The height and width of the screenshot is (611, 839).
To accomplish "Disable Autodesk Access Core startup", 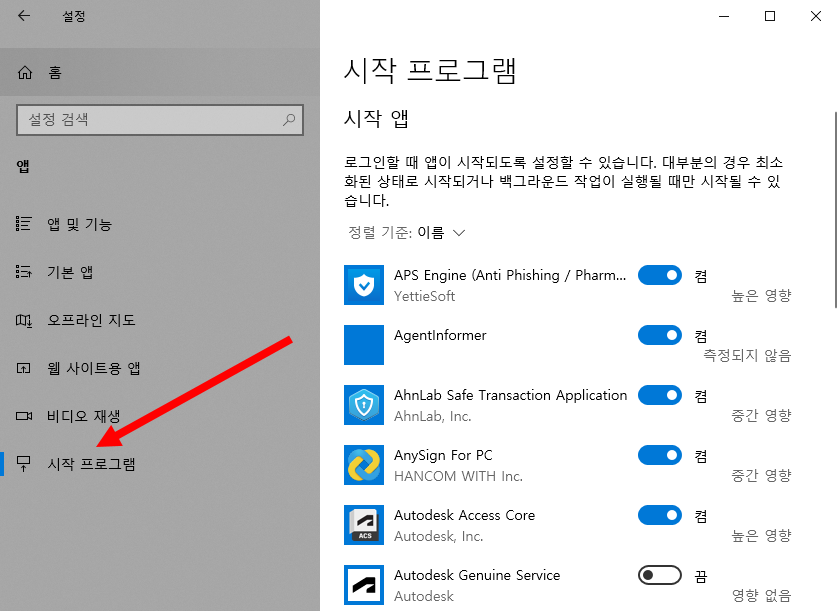I will tap(660, 515).
